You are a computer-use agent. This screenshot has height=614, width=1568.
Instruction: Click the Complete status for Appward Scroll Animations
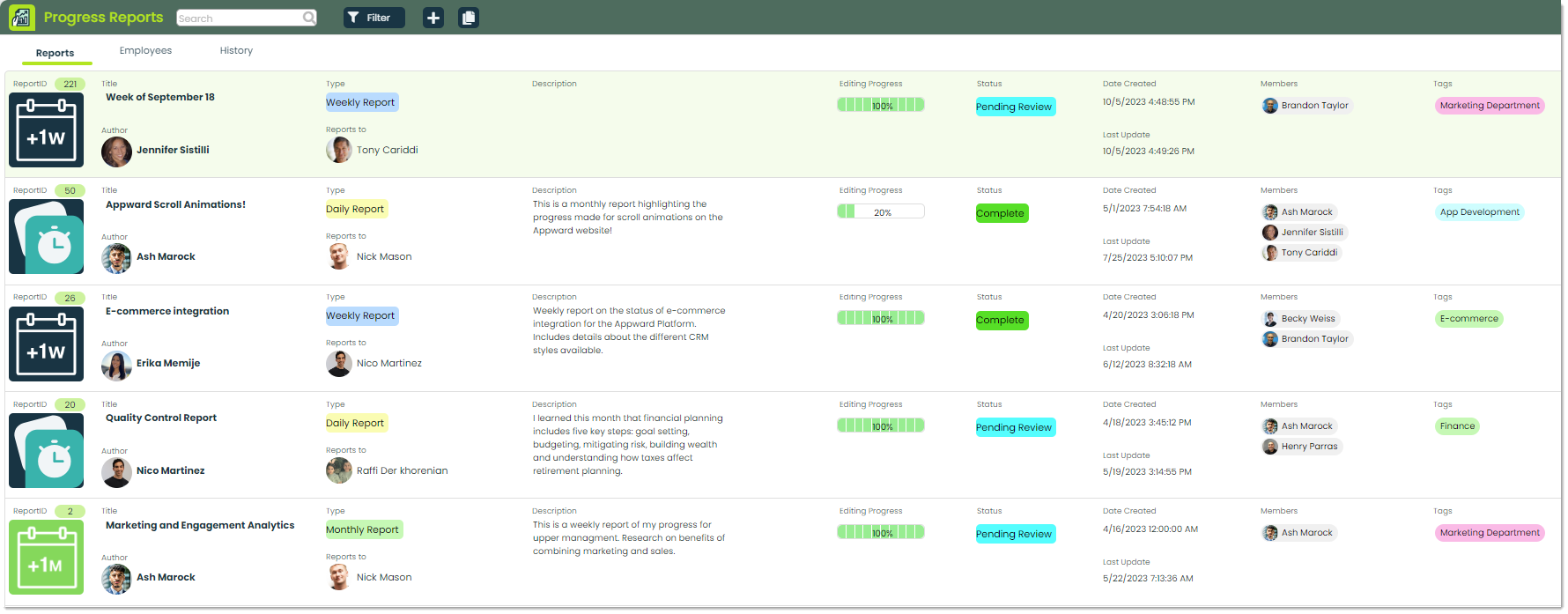click(x=1002, y=213)
